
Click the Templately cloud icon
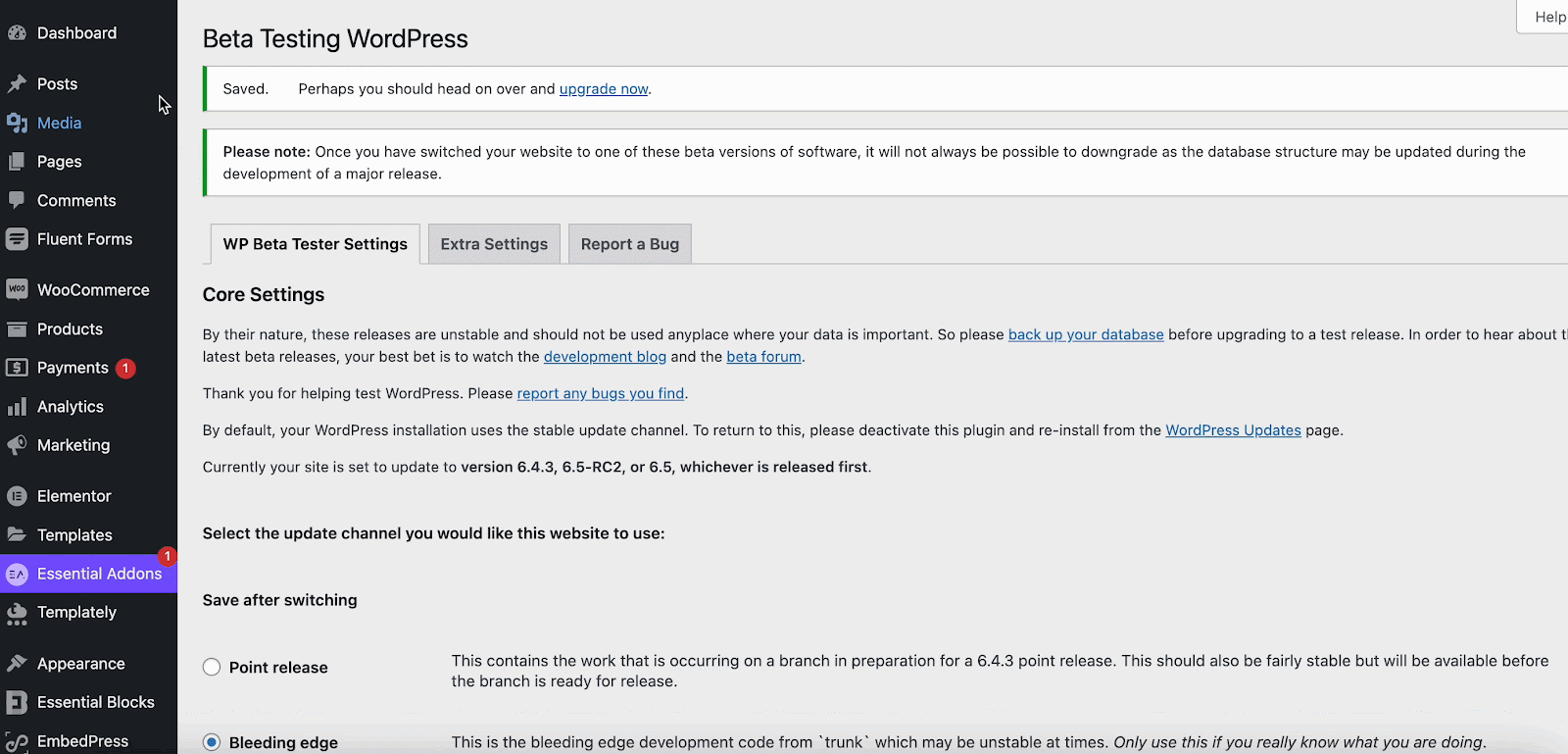(x=17, y=613)
